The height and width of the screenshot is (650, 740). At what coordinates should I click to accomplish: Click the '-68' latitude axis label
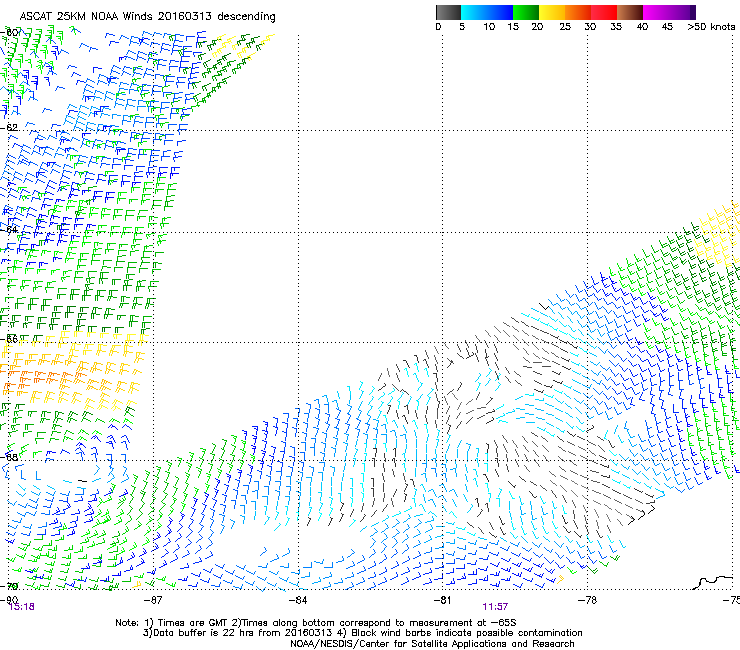[9, 457]
